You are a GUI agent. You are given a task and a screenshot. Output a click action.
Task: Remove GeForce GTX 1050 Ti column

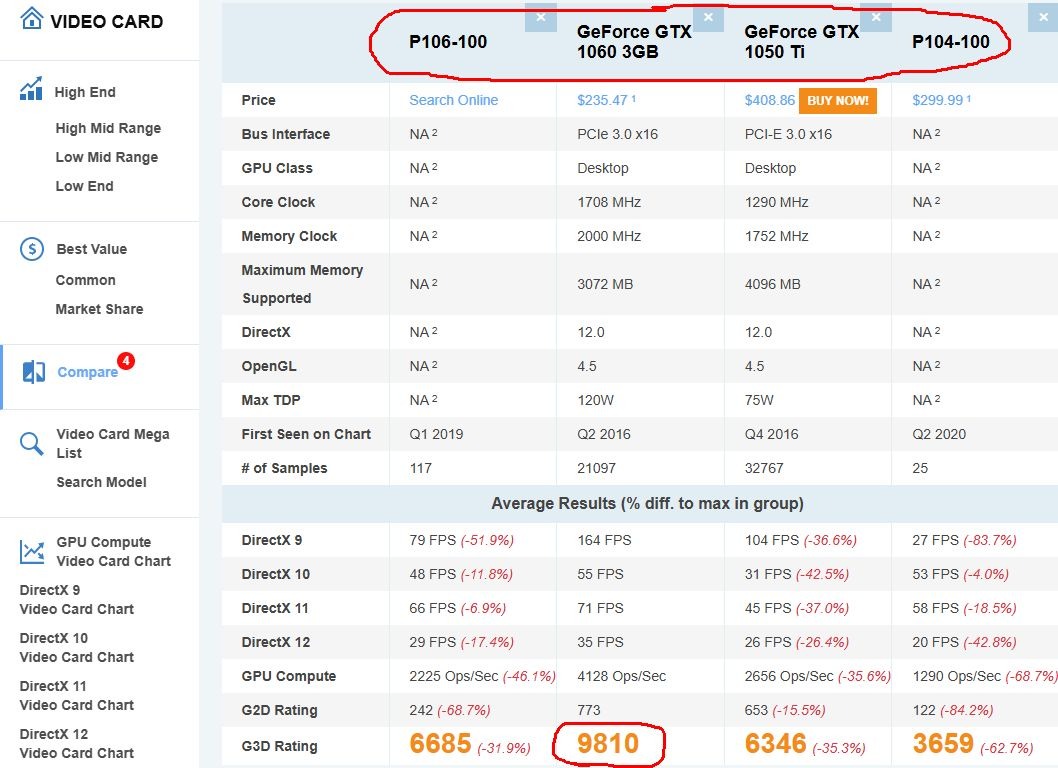[876, 17]
